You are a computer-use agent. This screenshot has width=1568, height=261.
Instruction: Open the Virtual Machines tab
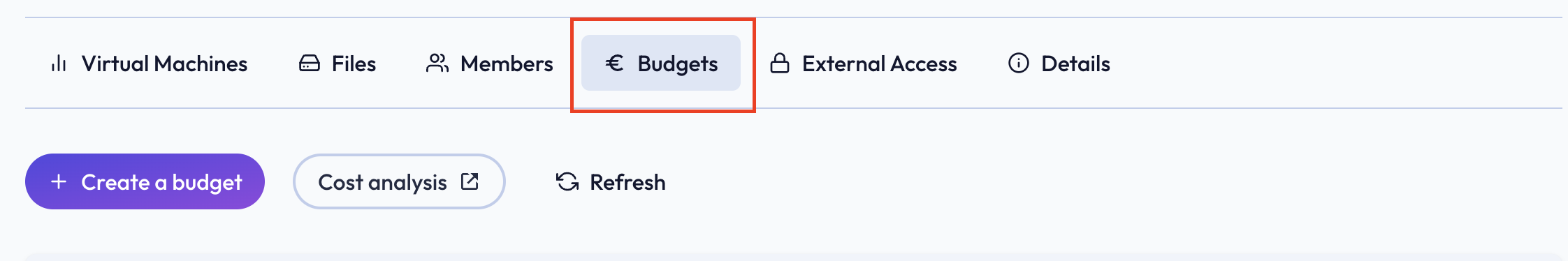tap(150, 64)
